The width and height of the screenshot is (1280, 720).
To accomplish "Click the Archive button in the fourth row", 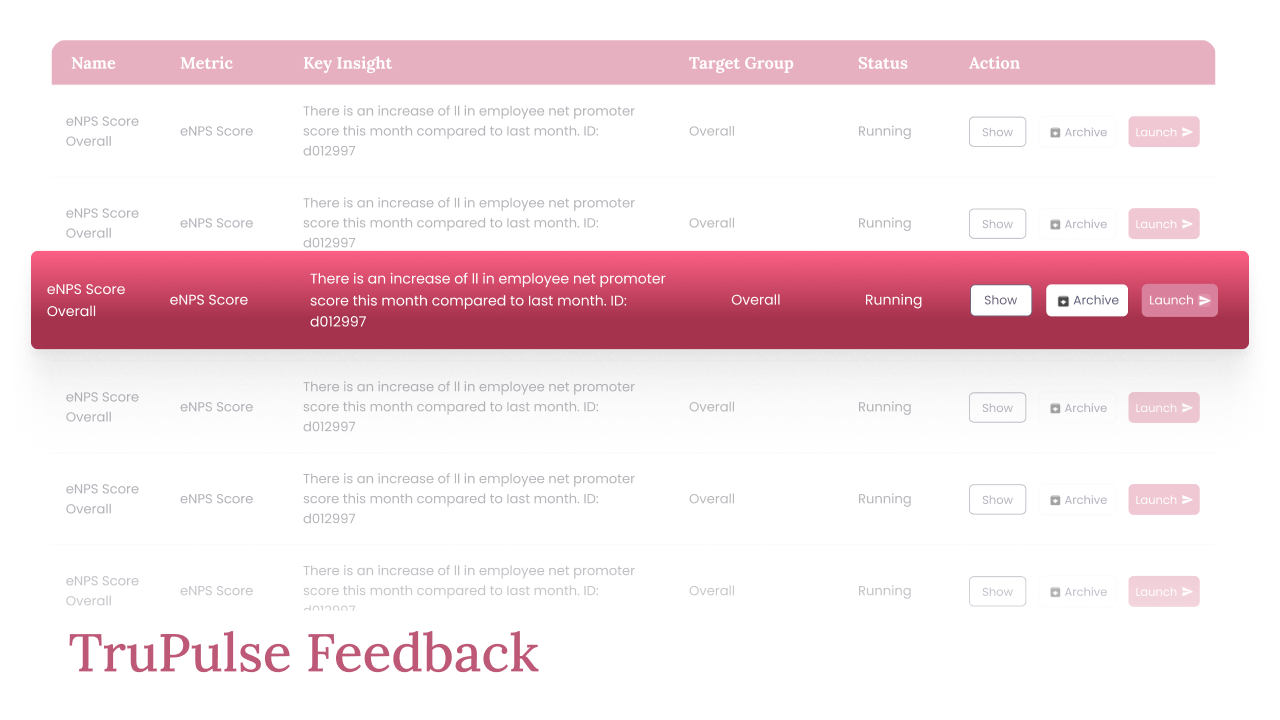I will [x=1078, y=408].
